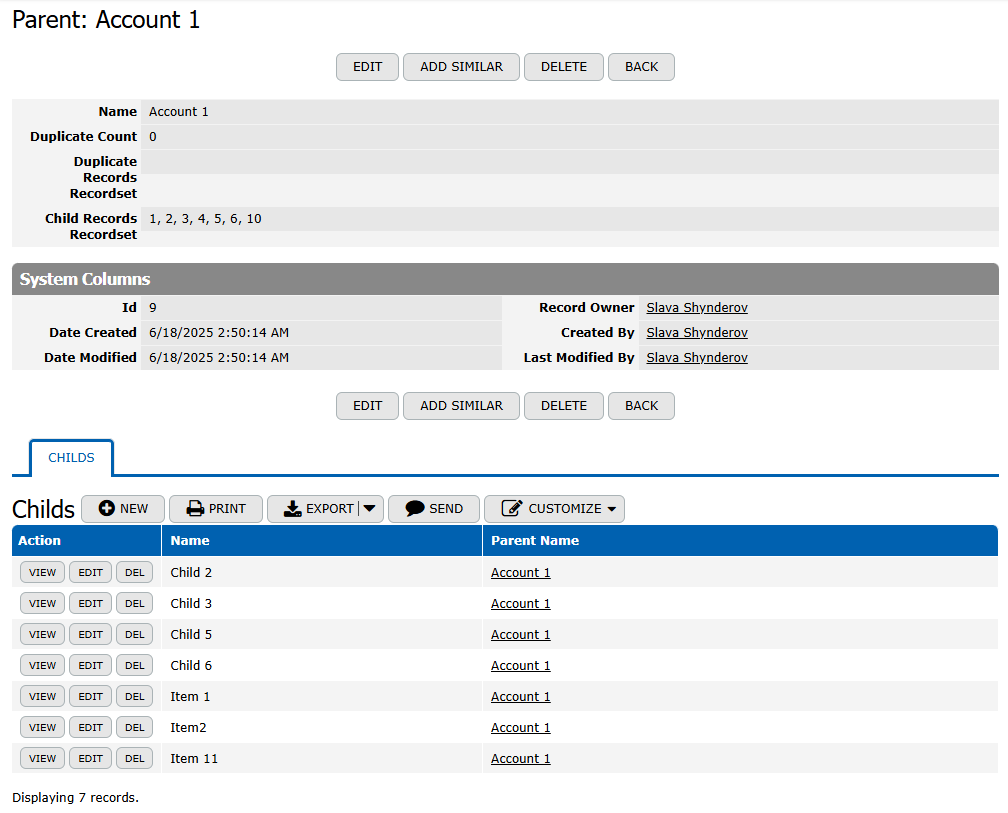The image size is (1008, 813).
Task: Open the Record Owner Slava Shynderov link
Action: click(696, 308)
